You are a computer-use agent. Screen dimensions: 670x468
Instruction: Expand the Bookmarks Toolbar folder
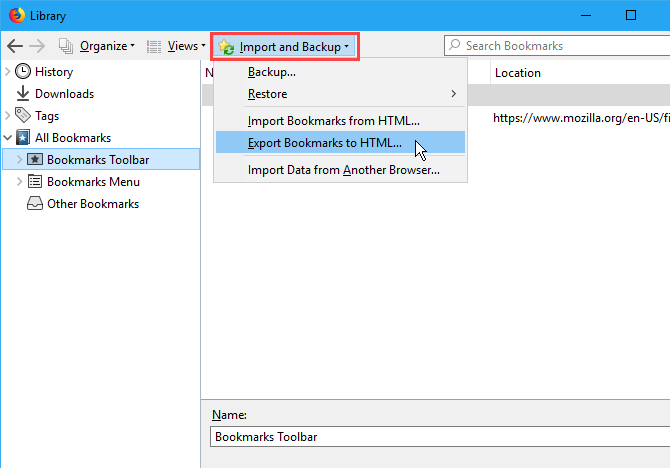tap(19, 159)
